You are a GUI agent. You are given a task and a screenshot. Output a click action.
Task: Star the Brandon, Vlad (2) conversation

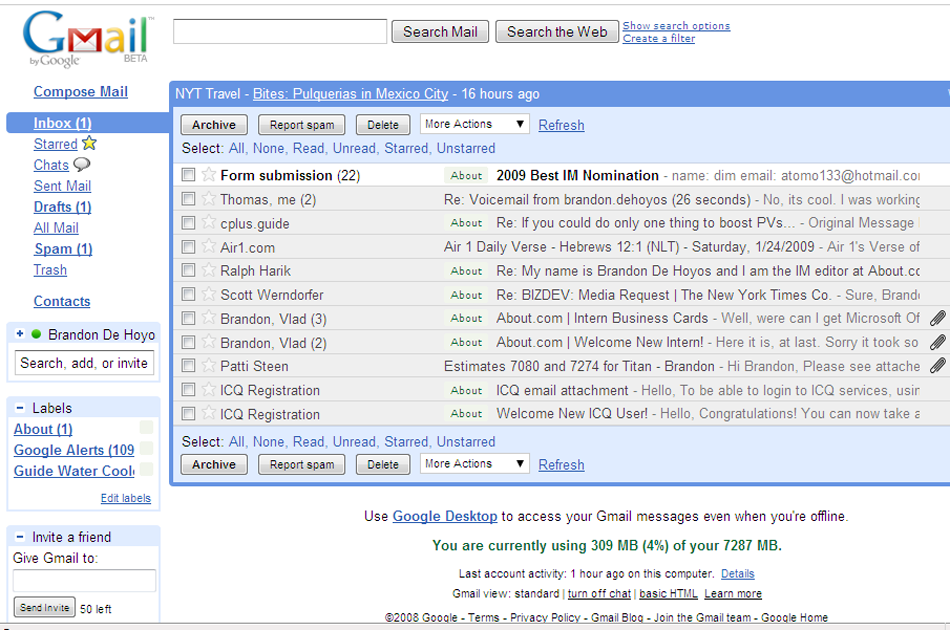click(x=208, y=342)
